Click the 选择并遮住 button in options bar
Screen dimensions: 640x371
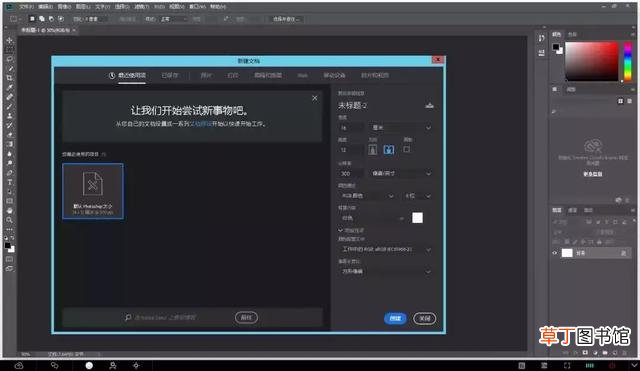point(285,19)
